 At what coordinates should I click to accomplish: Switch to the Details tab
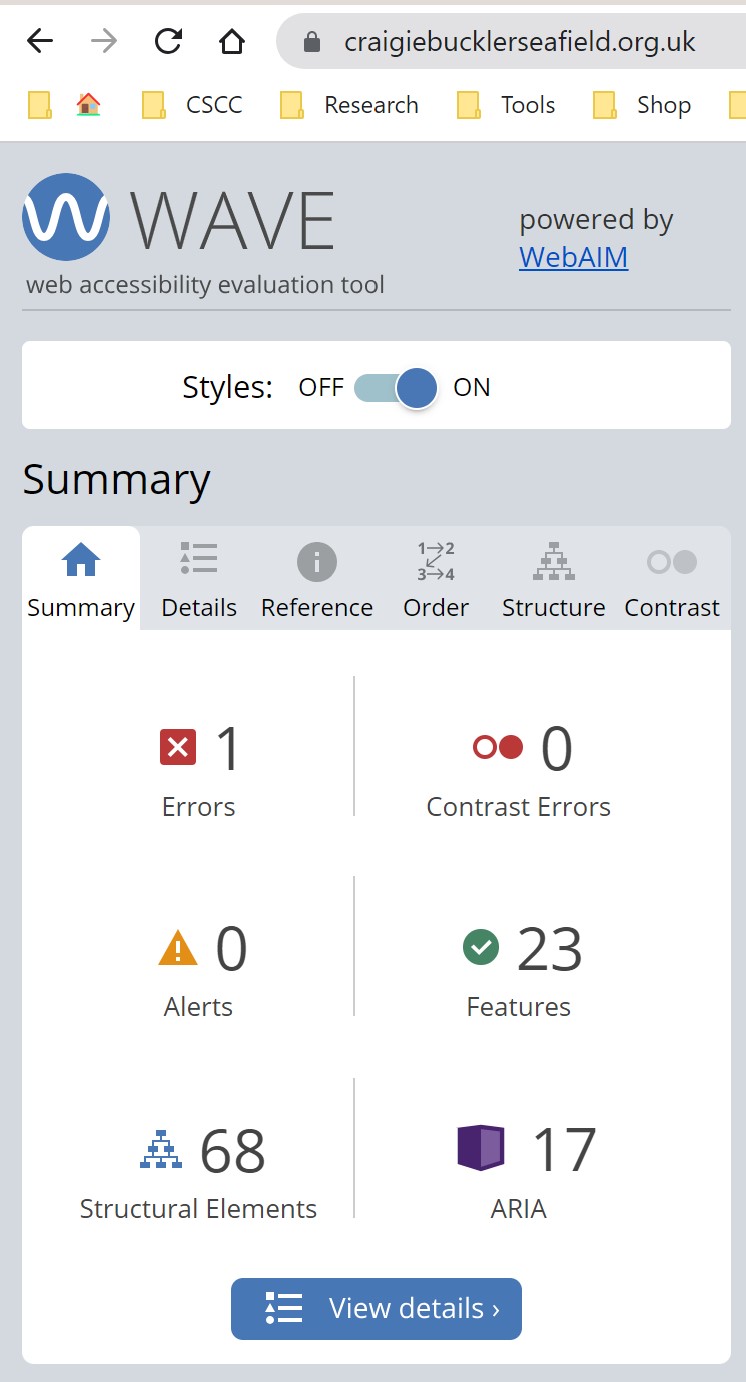coord(199,579)
